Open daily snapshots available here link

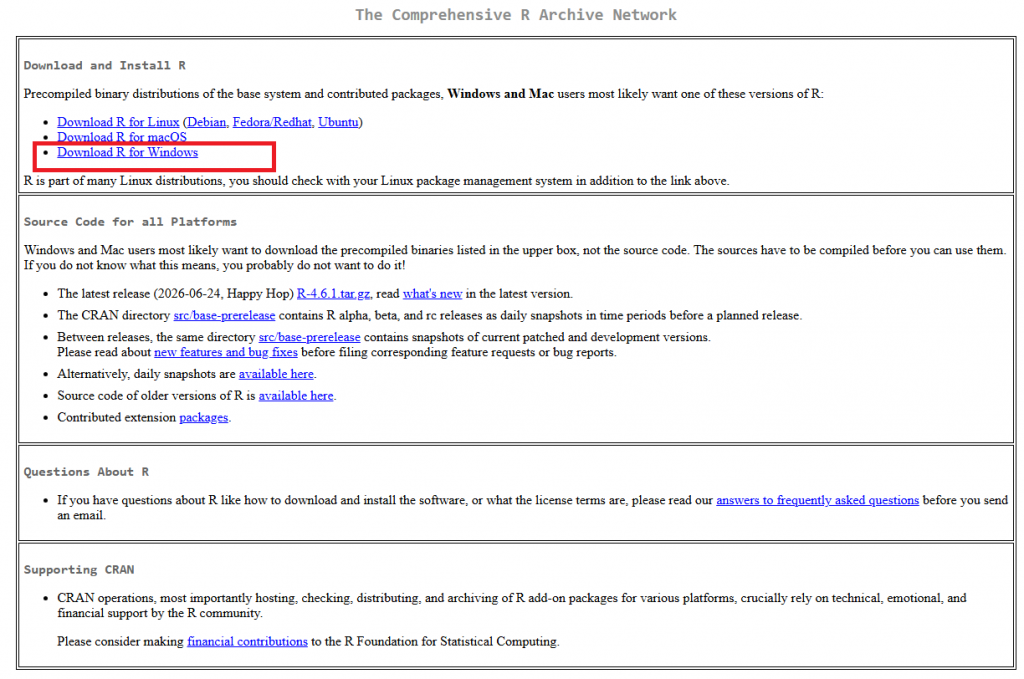pyautogui.click(x=276, y=374)
